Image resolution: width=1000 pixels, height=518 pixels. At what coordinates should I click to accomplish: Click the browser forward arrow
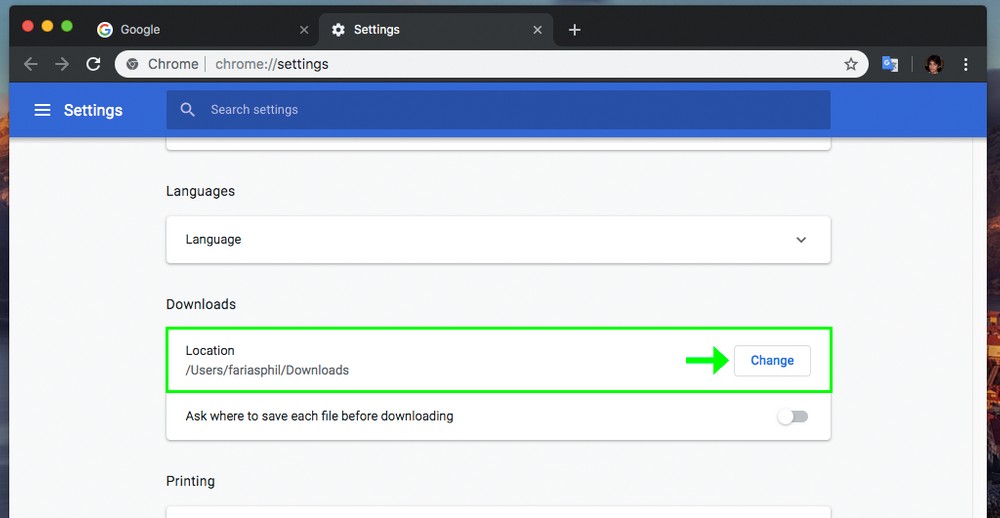pos(62,64)
